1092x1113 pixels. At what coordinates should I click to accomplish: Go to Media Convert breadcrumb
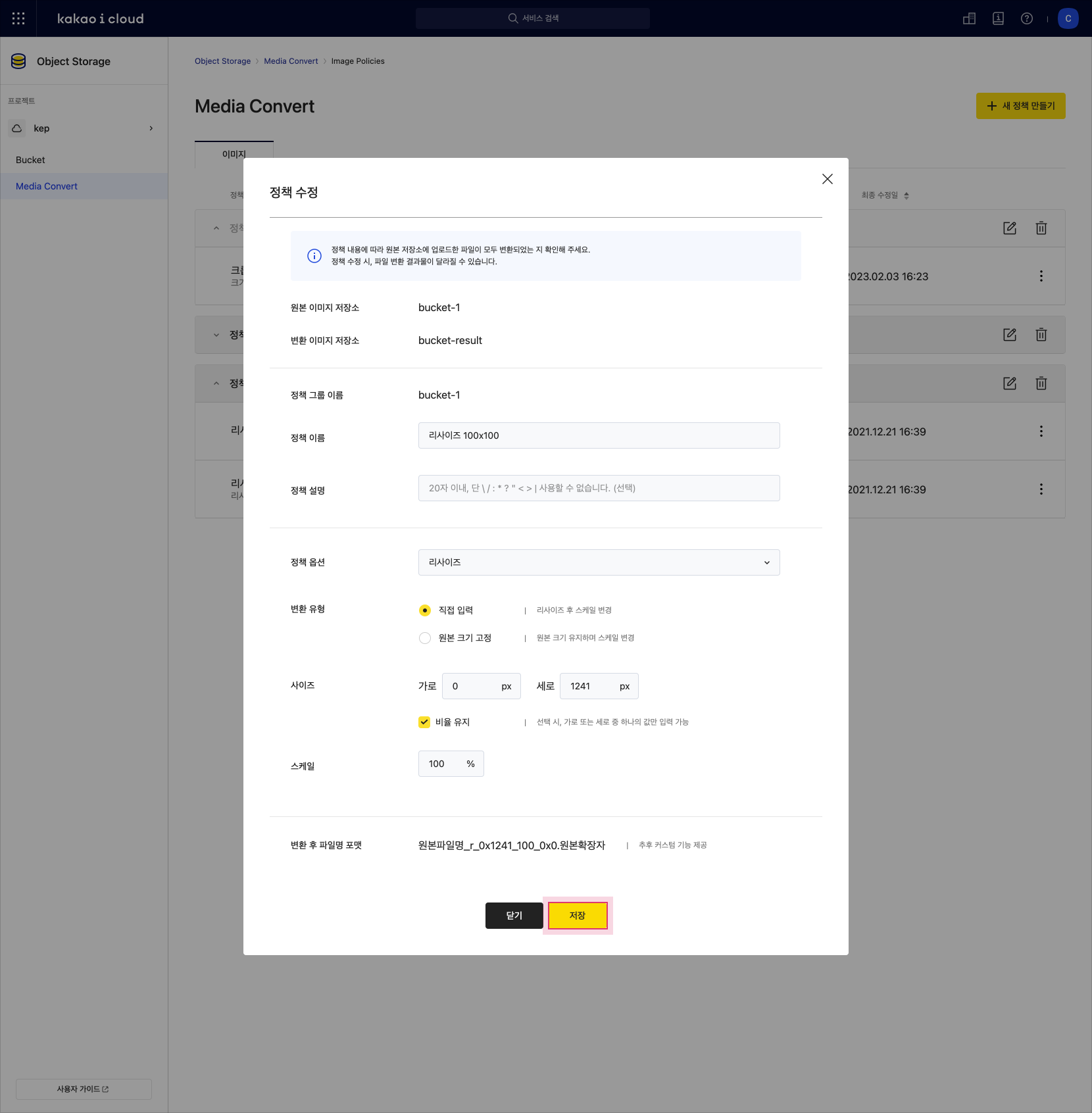291,61
